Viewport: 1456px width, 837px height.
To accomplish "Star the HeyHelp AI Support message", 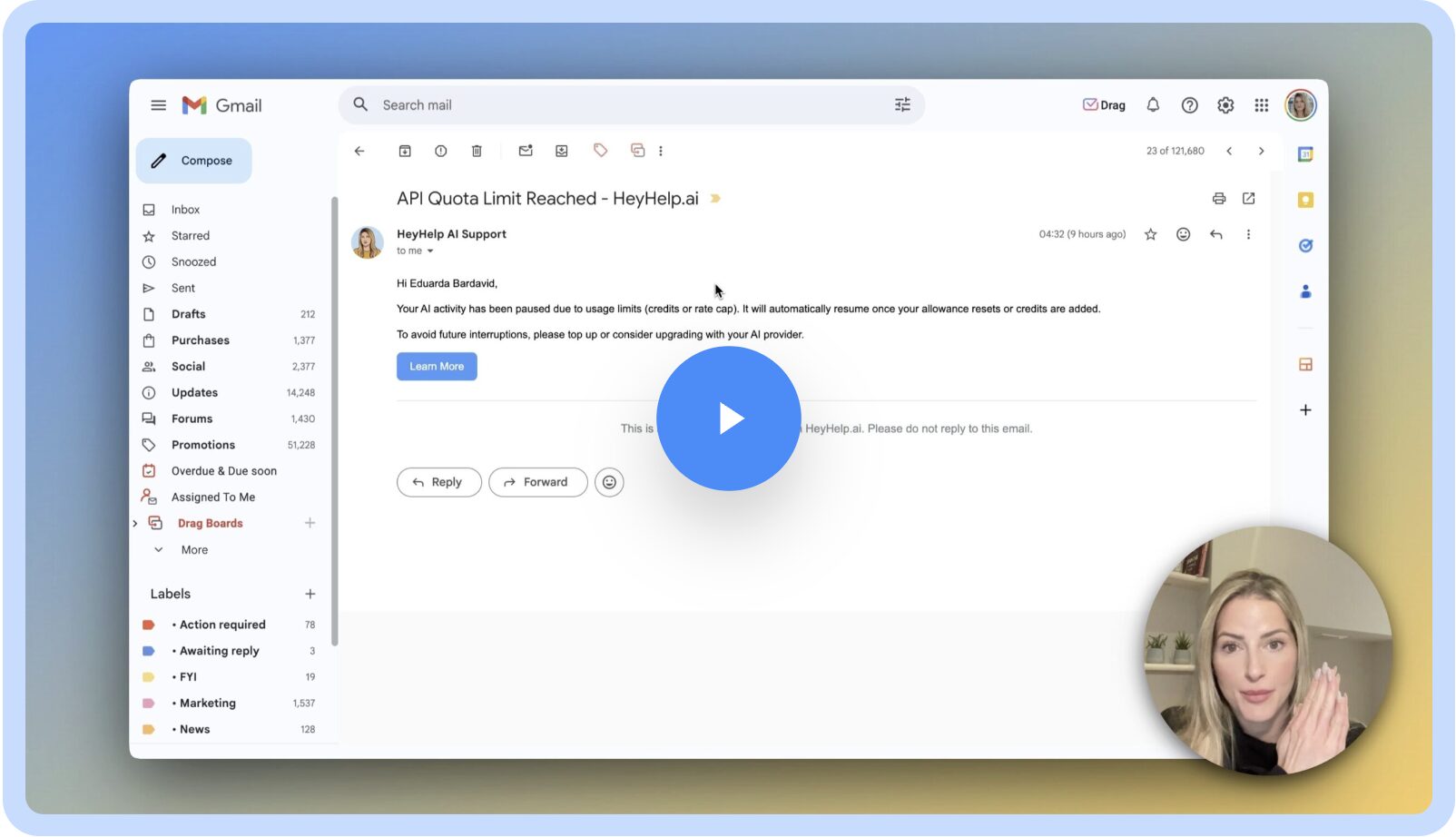I will click(x=1150, y=234).
